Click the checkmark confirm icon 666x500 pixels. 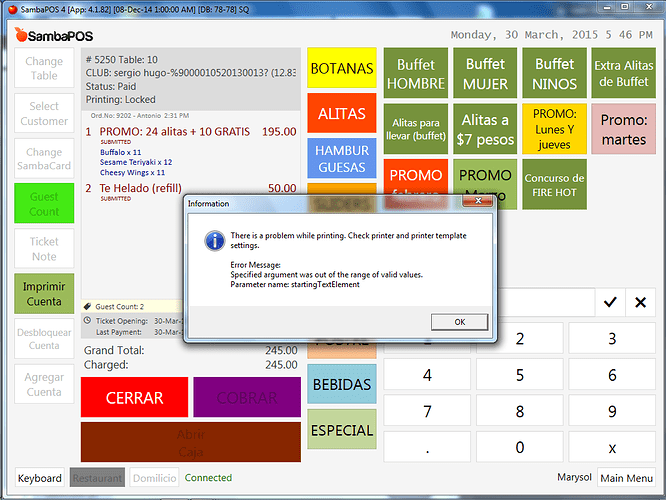(x=609, y=302)
